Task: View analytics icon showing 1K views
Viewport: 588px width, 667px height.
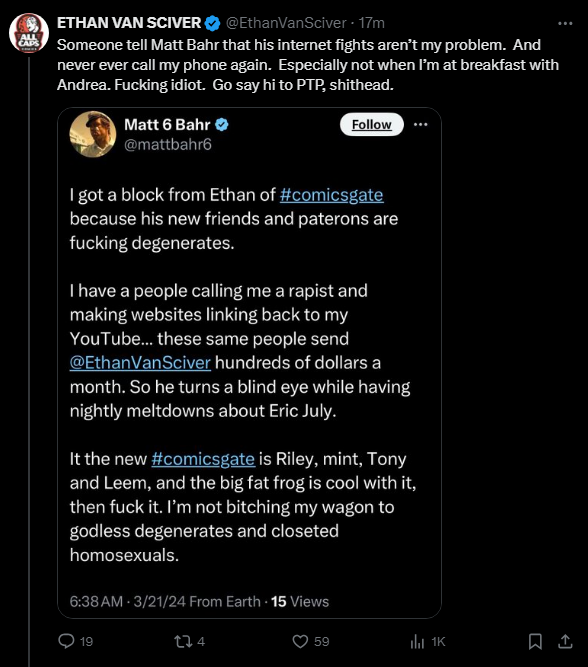Action: coord(417,641)
